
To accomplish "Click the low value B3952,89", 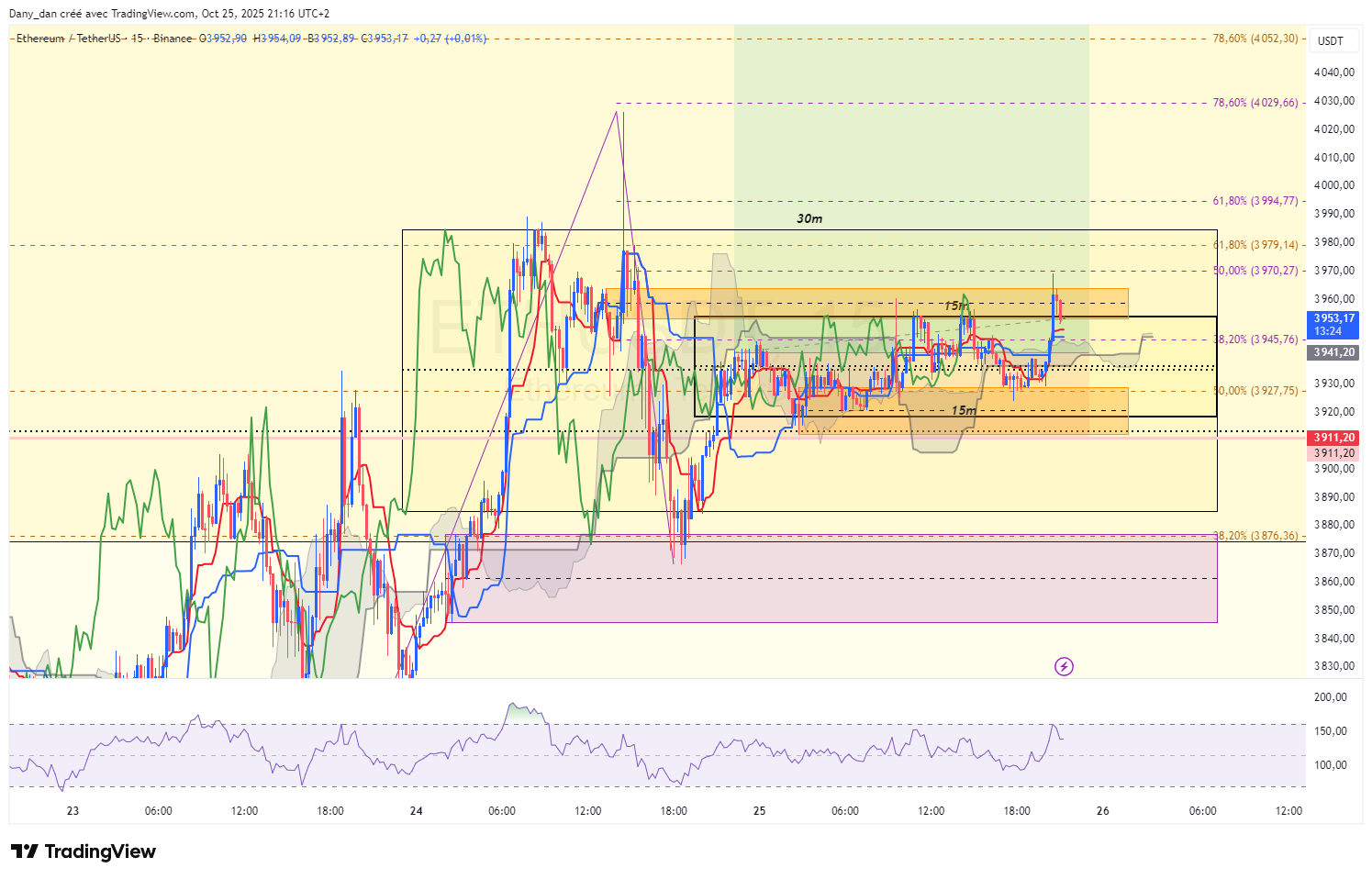I will pos(331,39).
